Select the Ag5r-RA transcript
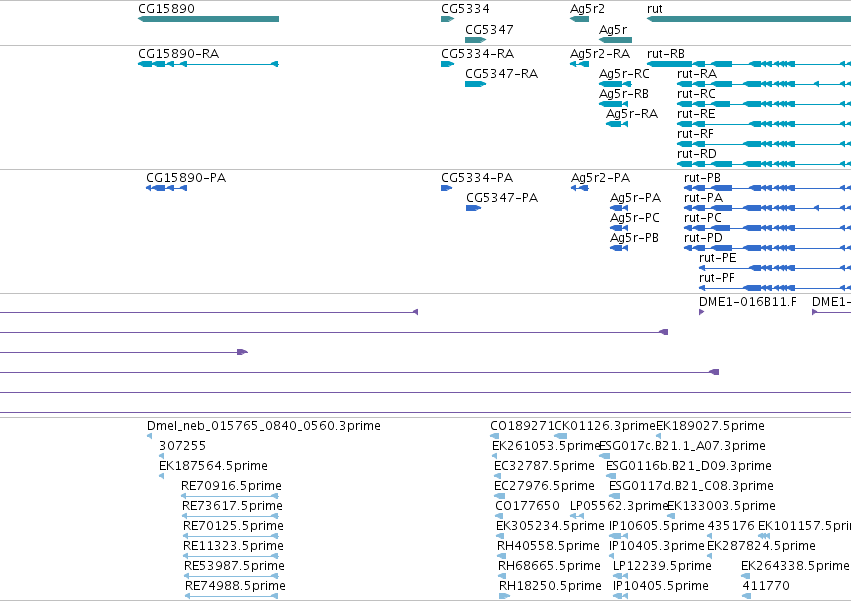Screen dimensions: 851x601 [x=617, y=124]
